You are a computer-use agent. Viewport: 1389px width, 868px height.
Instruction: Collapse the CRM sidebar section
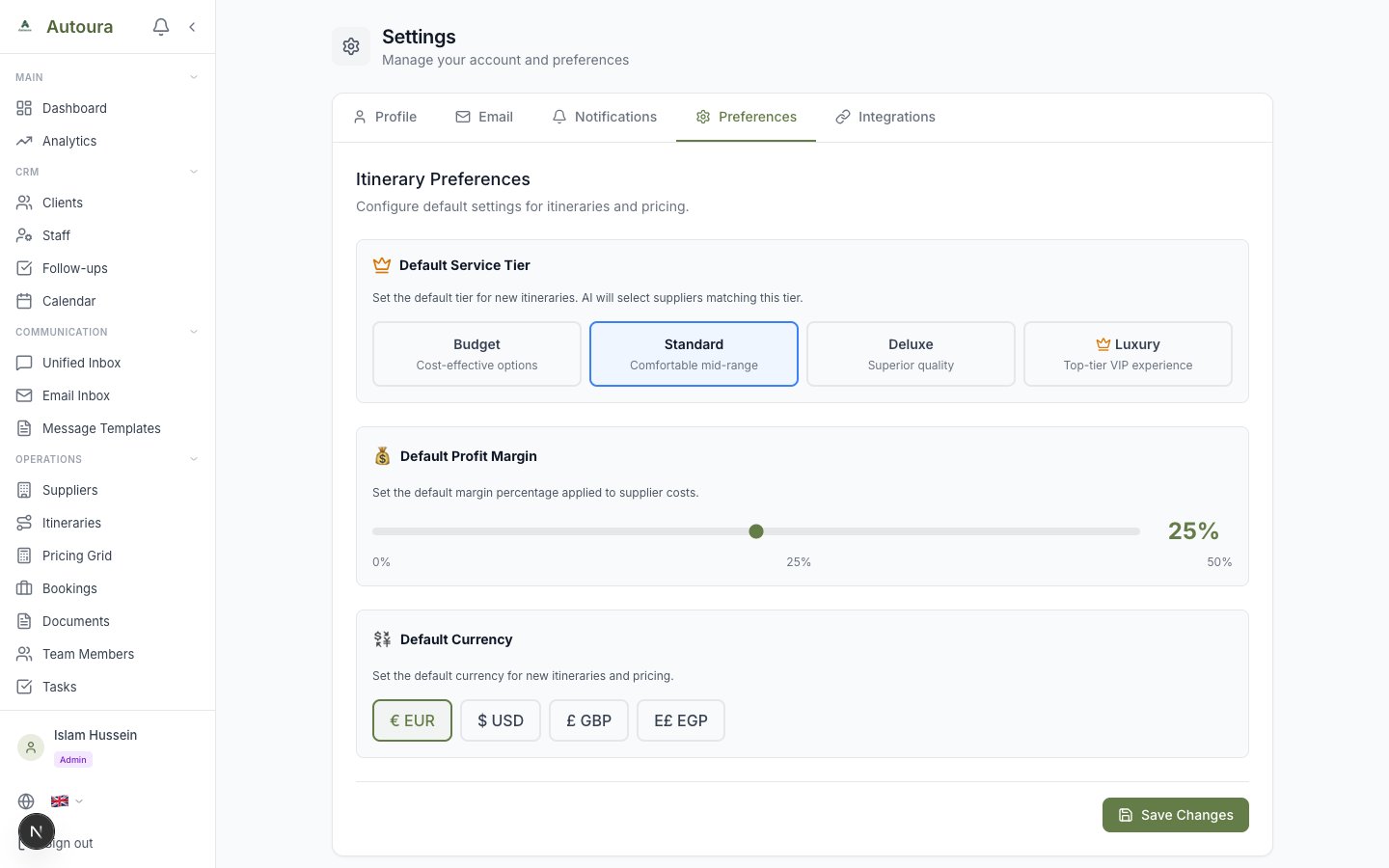coord(194,172)
